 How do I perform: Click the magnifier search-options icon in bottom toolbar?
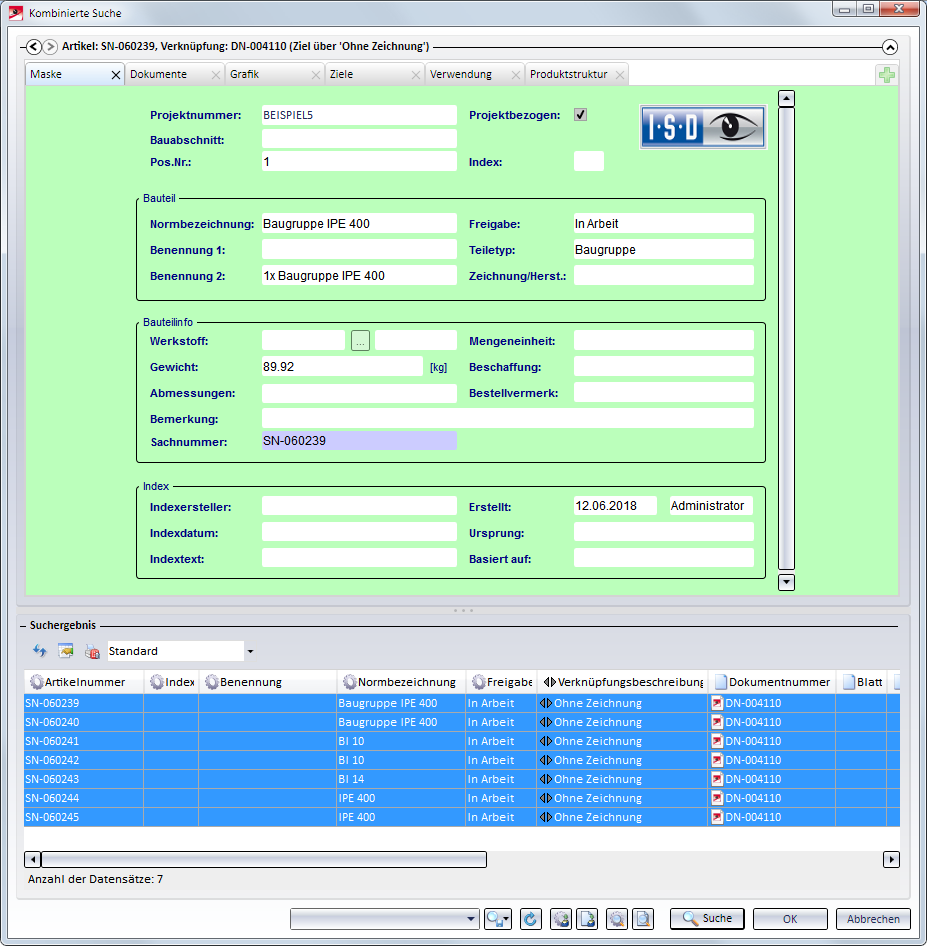(x=497, y=919)
